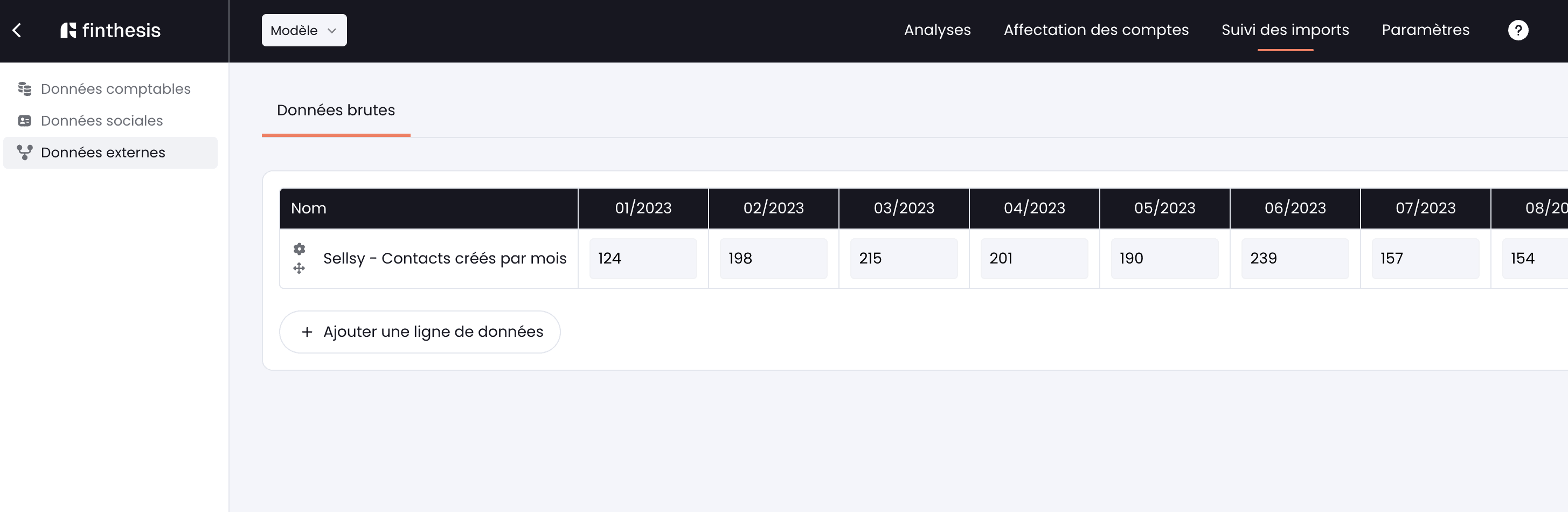Select Données comptables in sidebar
This screenshot has width=1568, height=512.
click(110, 89)
